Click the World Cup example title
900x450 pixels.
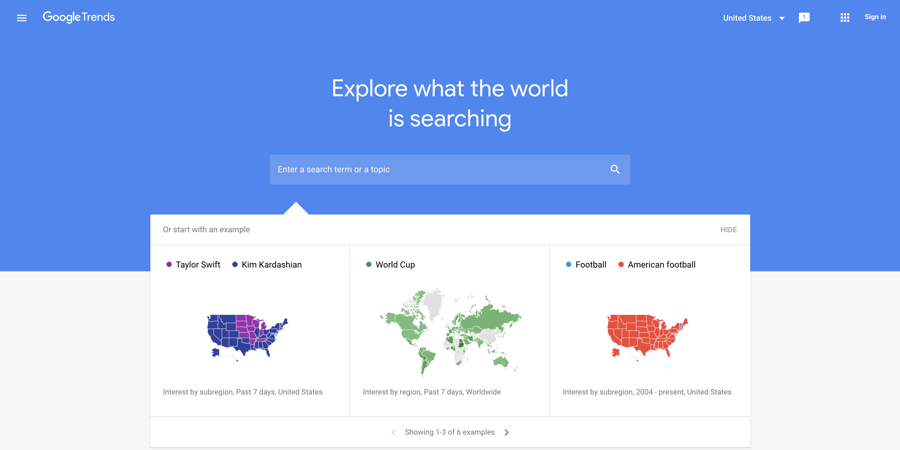[395, 265]
